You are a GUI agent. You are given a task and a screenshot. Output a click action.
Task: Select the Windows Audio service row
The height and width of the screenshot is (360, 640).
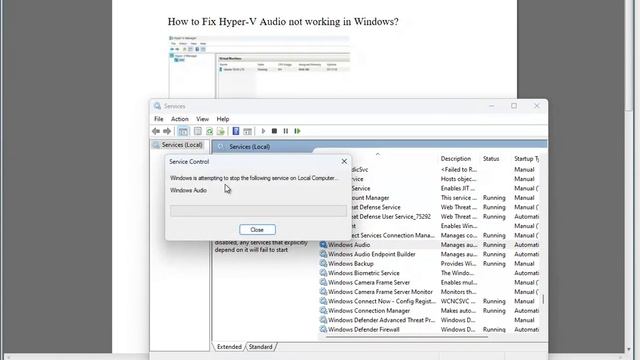coord(429,244)
